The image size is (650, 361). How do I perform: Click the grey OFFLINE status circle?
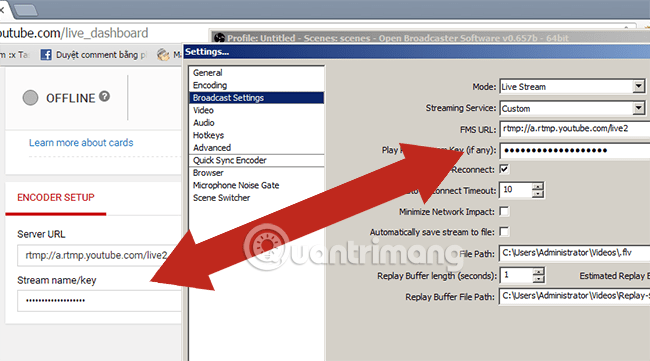[x=30, y=98]
